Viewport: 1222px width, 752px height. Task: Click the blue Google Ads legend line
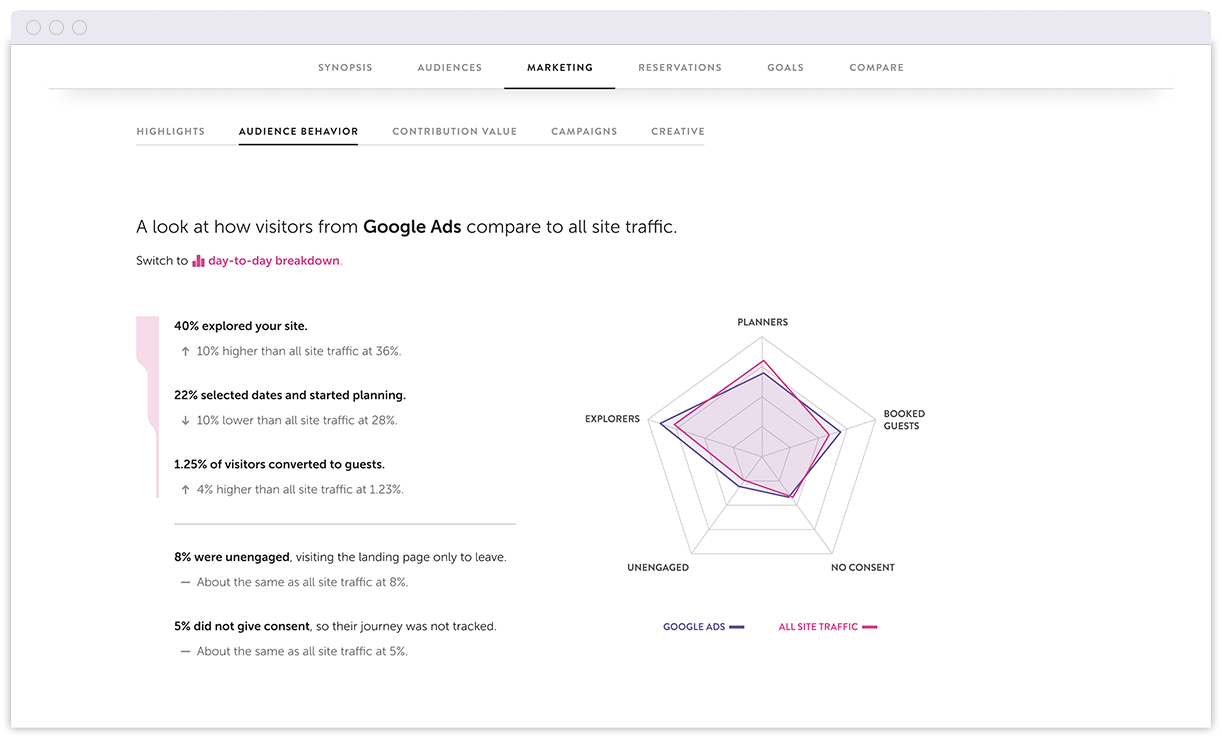pyautogui.click(x=737, y=627)
